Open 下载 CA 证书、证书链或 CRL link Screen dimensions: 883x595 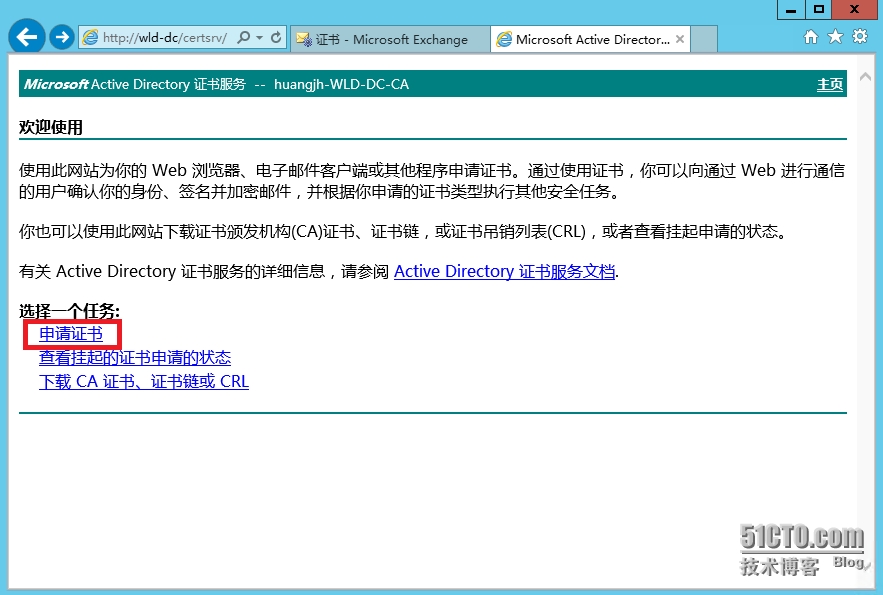(x=144, y=382)
